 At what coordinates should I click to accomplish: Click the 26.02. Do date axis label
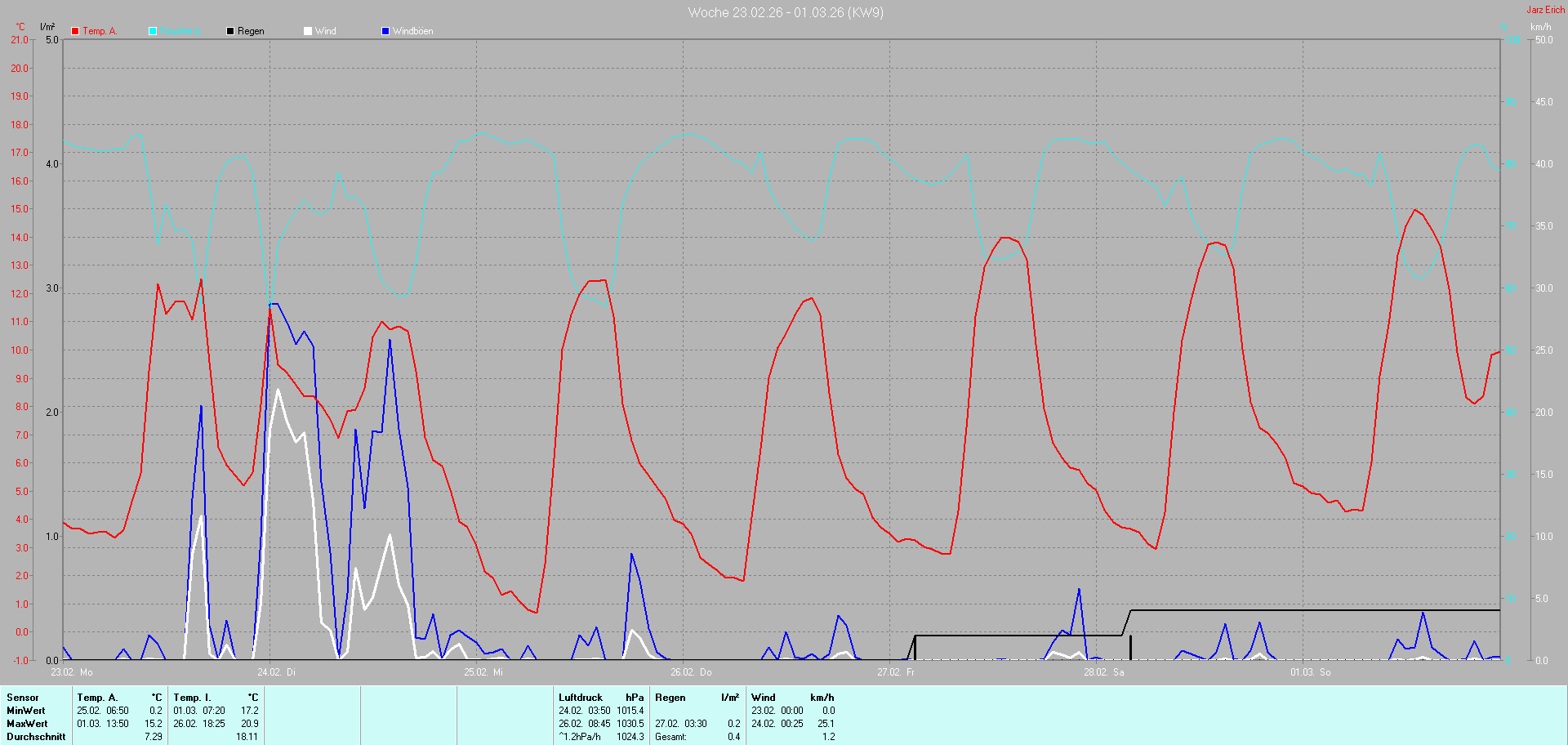(x=691, y=672)
